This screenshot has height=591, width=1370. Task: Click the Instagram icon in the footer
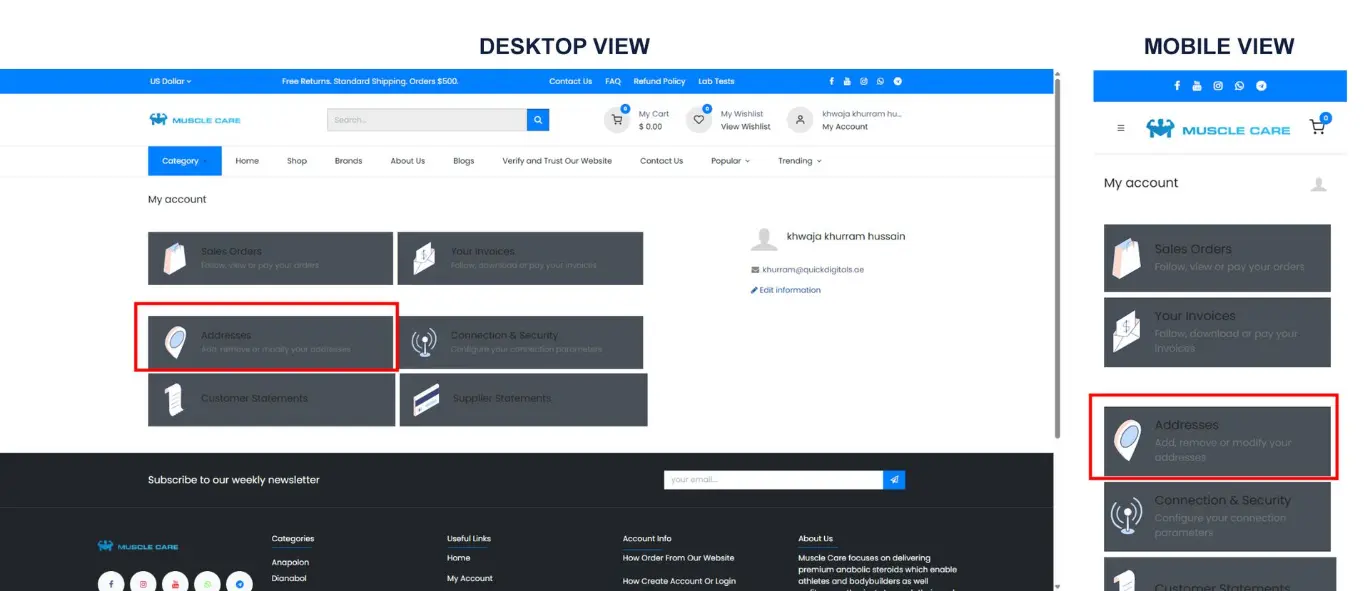(x=143, y=583)
